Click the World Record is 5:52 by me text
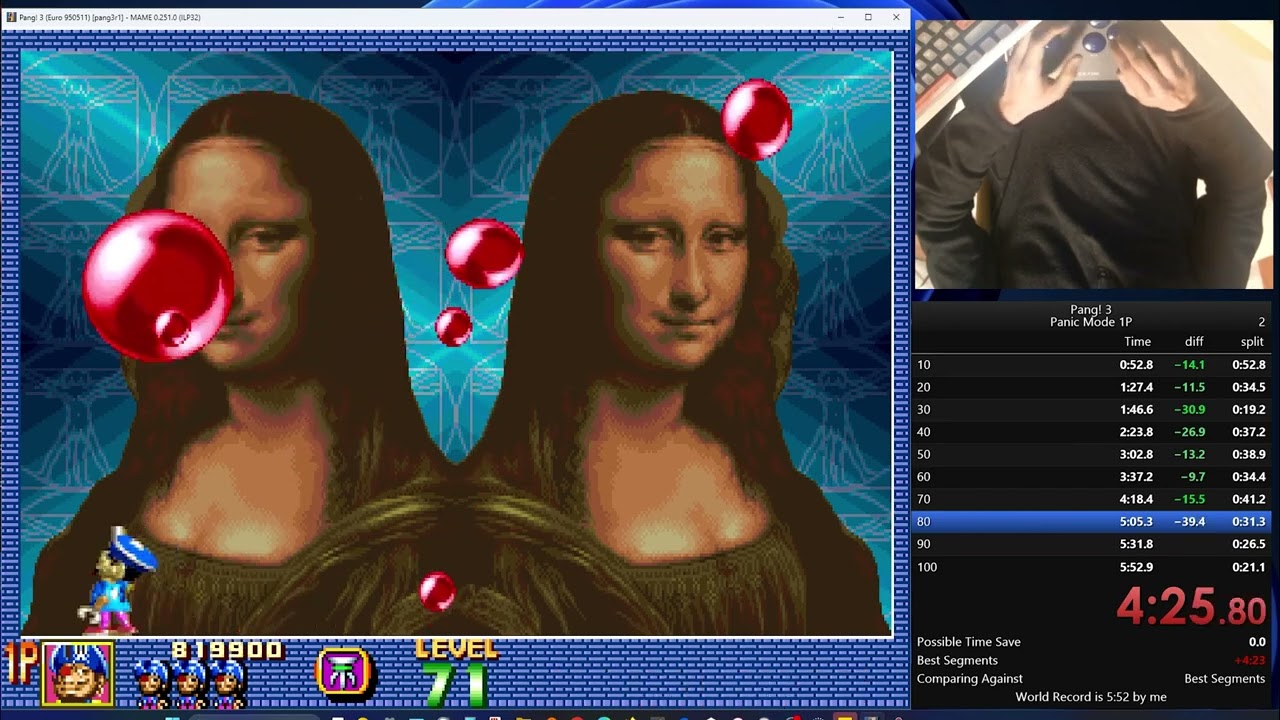 [1091, 697]
